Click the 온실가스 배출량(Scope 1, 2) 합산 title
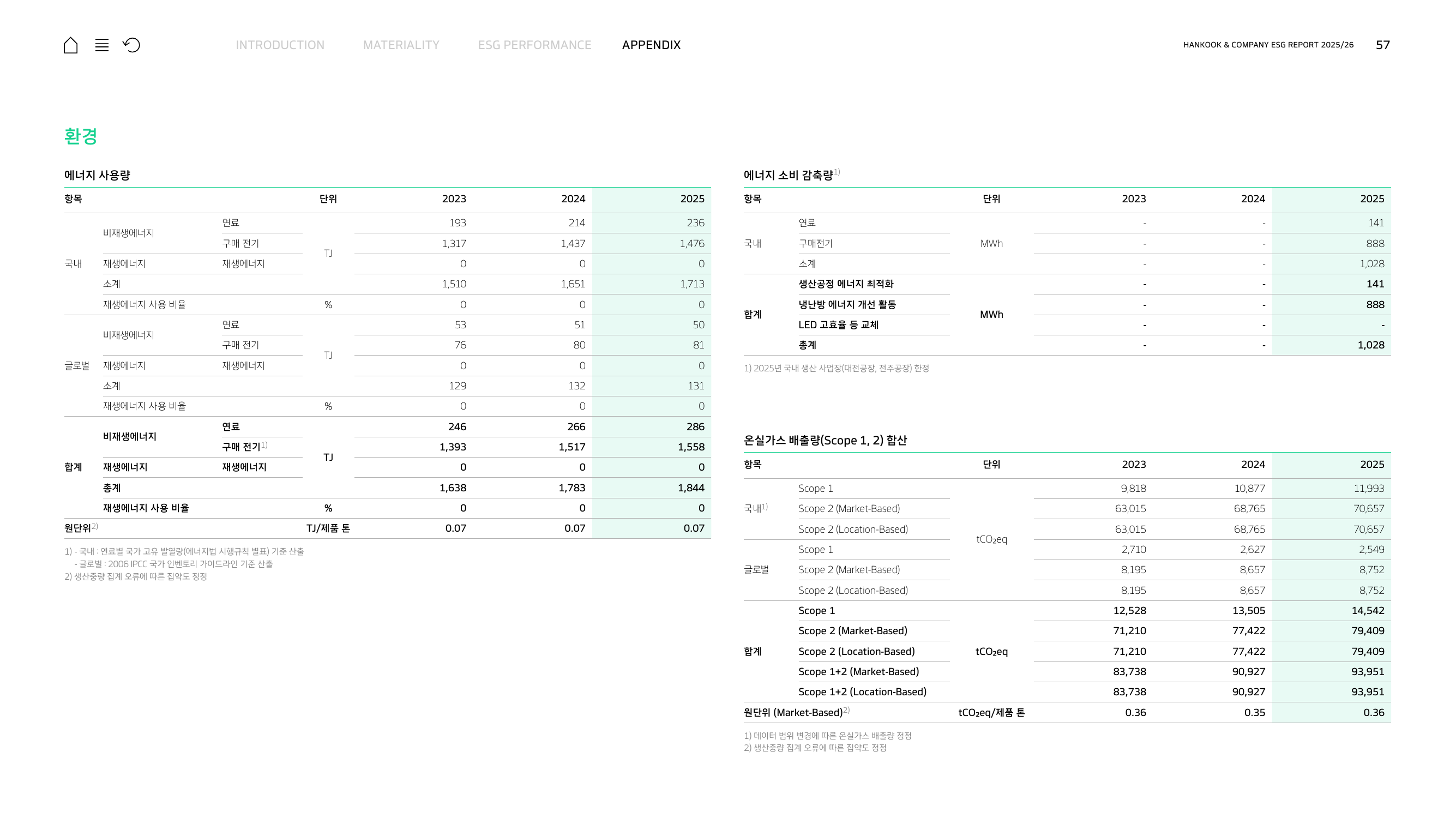This screenshot has width=1456, height=818. [825, 440]
